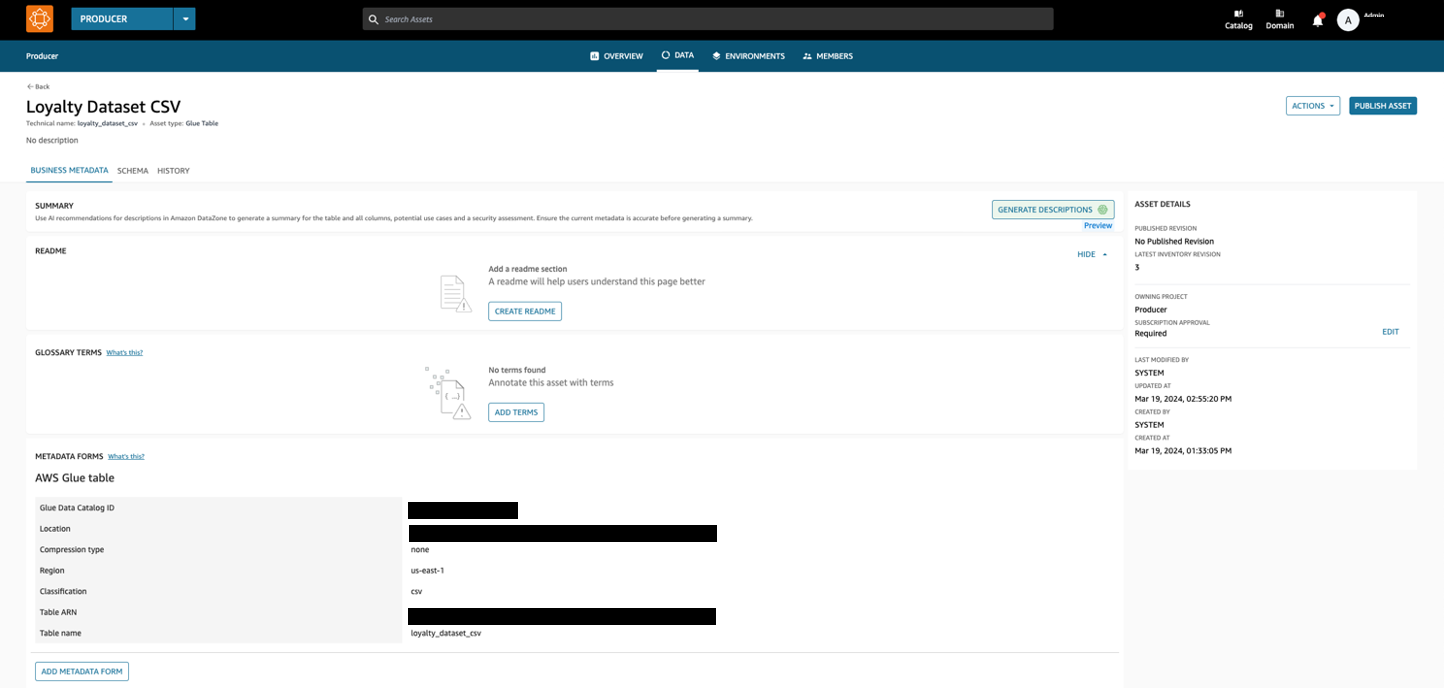The height and width of the screenshot is (690, 1444).
Task: Focus the Search Assets field
Action: [708, 19]
